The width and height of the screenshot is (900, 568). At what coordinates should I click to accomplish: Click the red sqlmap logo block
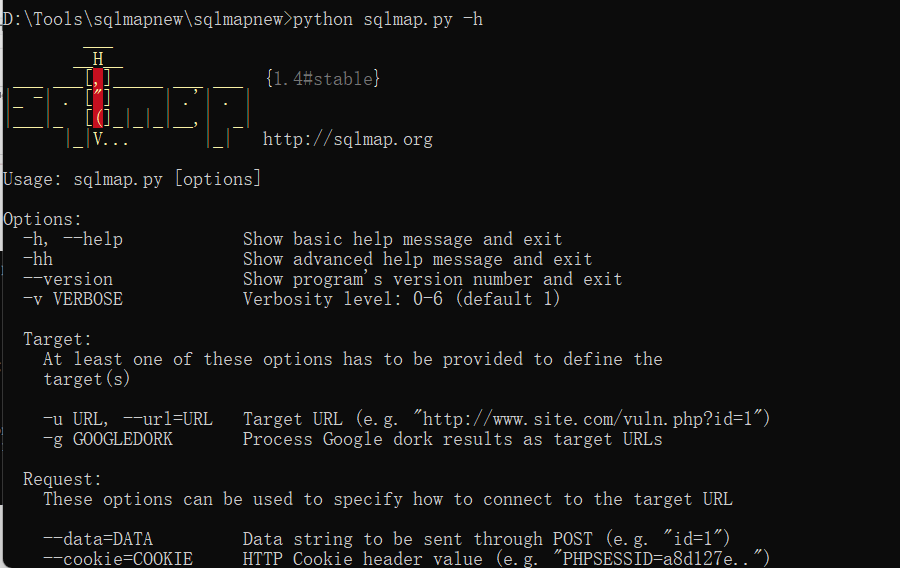(x=98, y=98)
